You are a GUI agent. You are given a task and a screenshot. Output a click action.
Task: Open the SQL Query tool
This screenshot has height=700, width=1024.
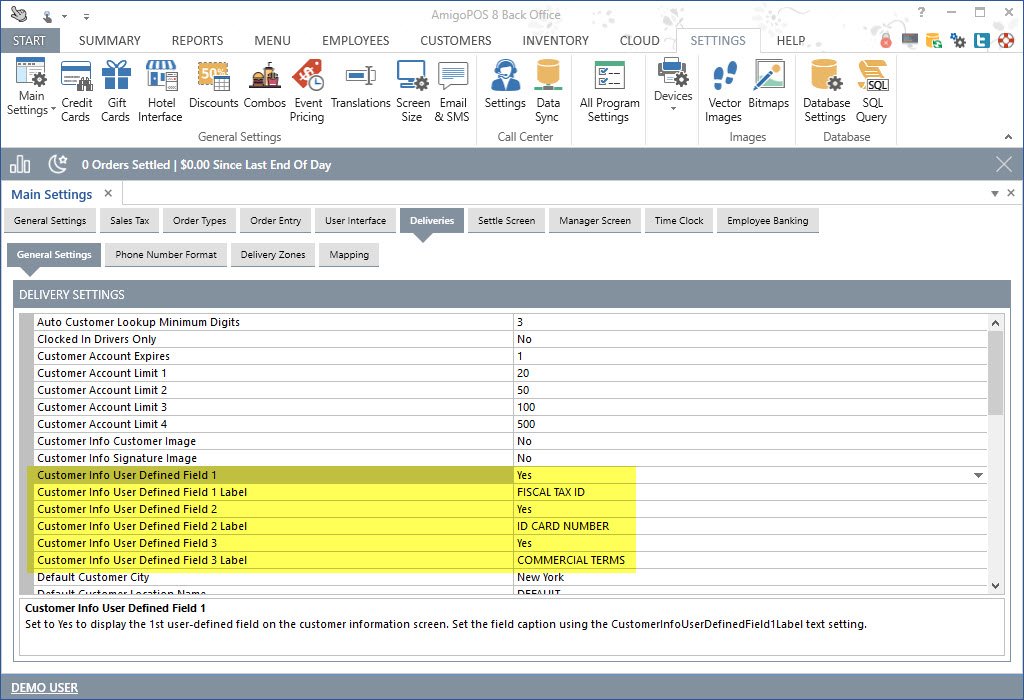[871, 90]
